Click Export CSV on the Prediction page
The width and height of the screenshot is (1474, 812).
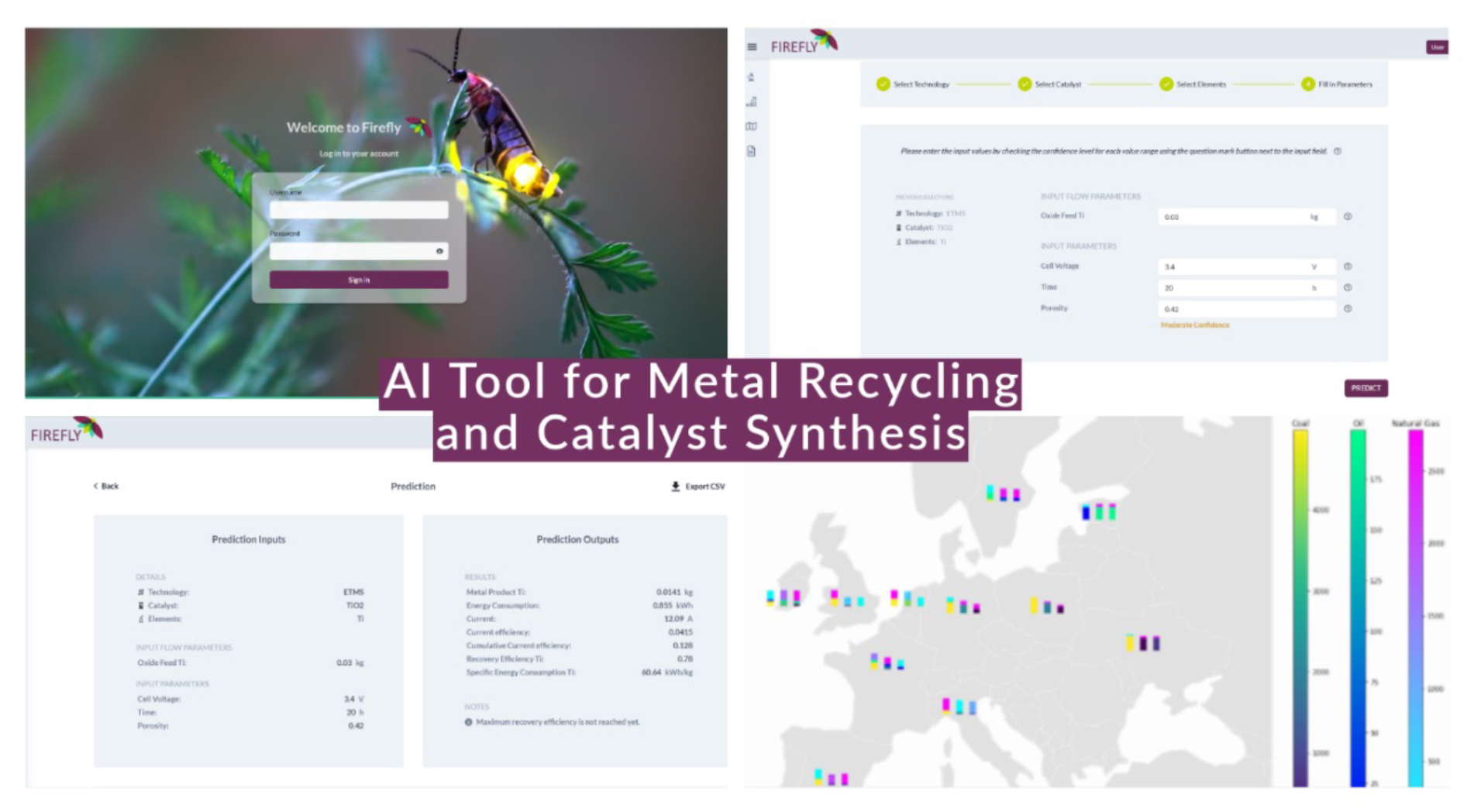click(698, 487)
